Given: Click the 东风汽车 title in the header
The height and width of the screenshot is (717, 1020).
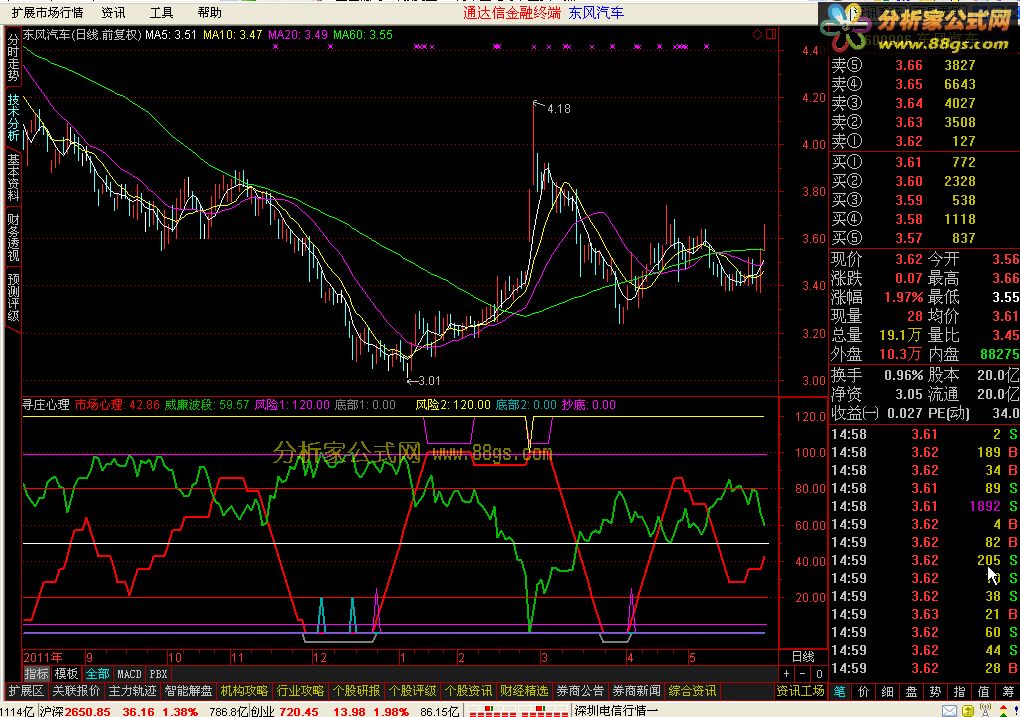Looking at the screenshot, I should [595, 12].
